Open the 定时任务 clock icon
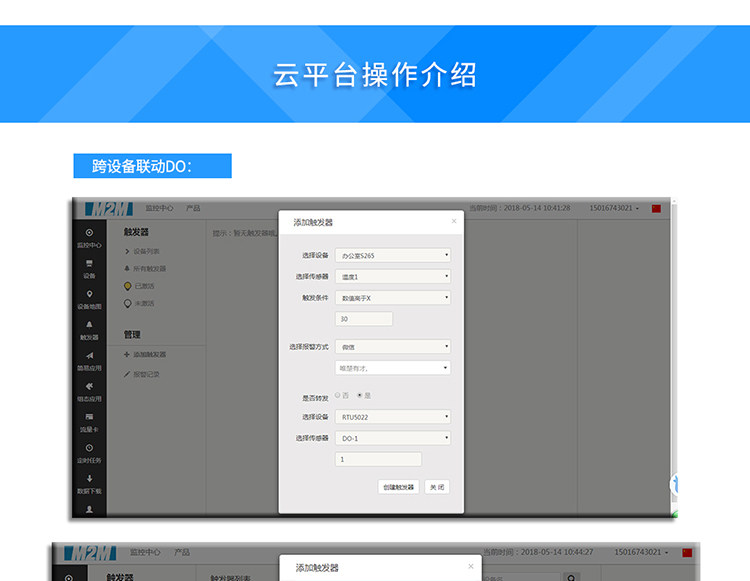Image resolution: width=750 pixels, height=581 pixels. coord(89,448)
